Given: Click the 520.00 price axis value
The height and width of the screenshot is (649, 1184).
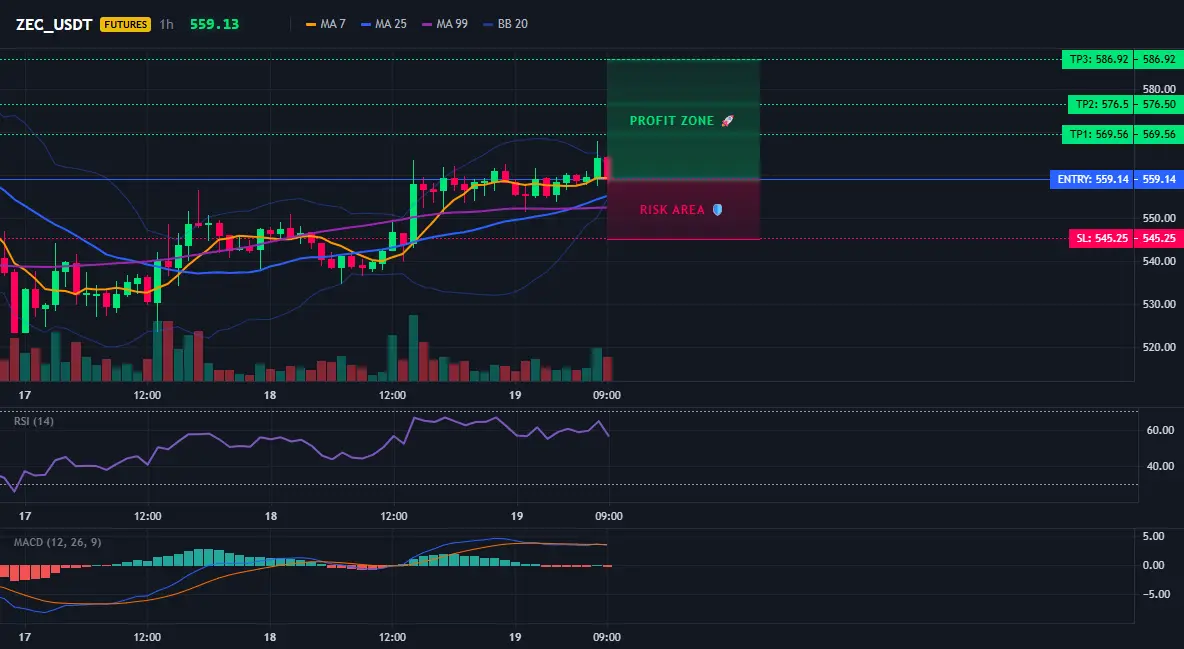Looking at the screenshot, I should [x=1159, y=348].
